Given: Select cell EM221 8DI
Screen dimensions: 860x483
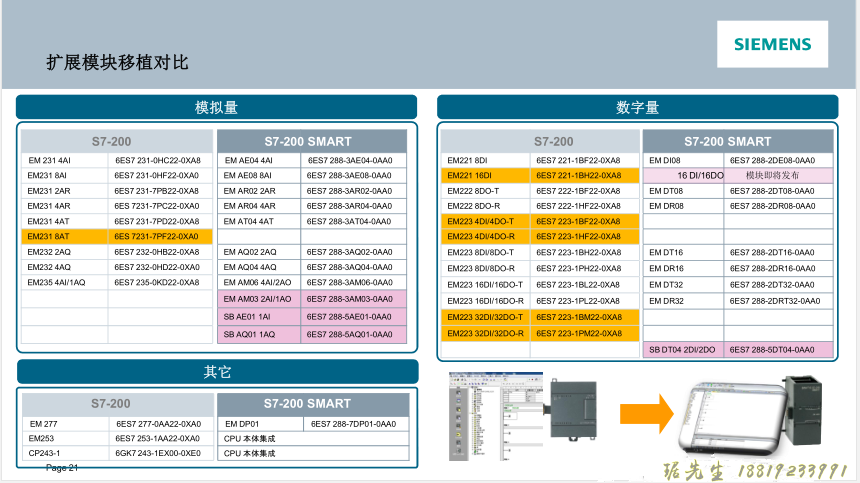Looking at the screenshot, I should coord(485,161).
